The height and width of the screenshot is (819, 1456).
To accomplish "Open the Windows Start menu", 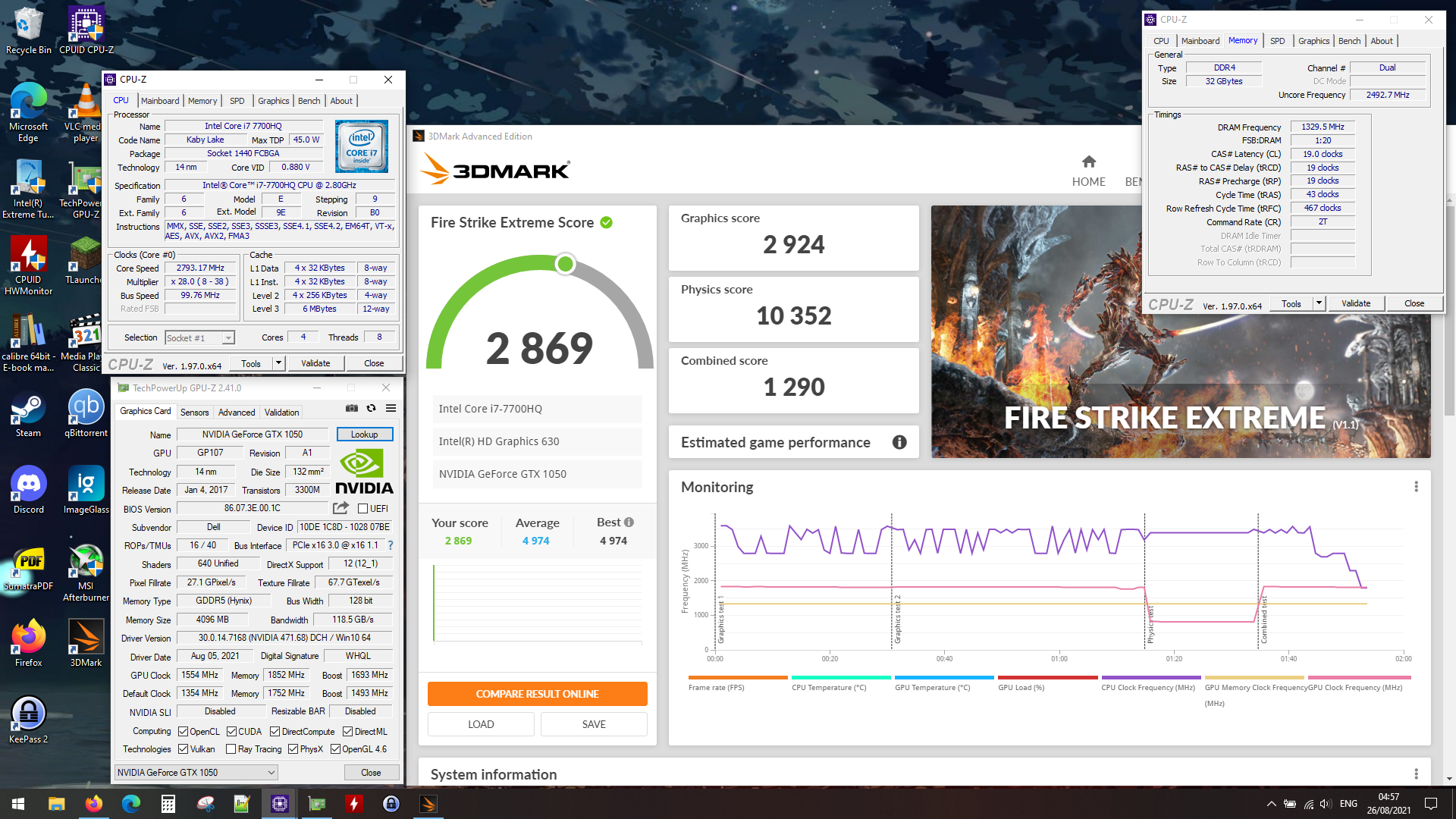I will click(18, 804).
